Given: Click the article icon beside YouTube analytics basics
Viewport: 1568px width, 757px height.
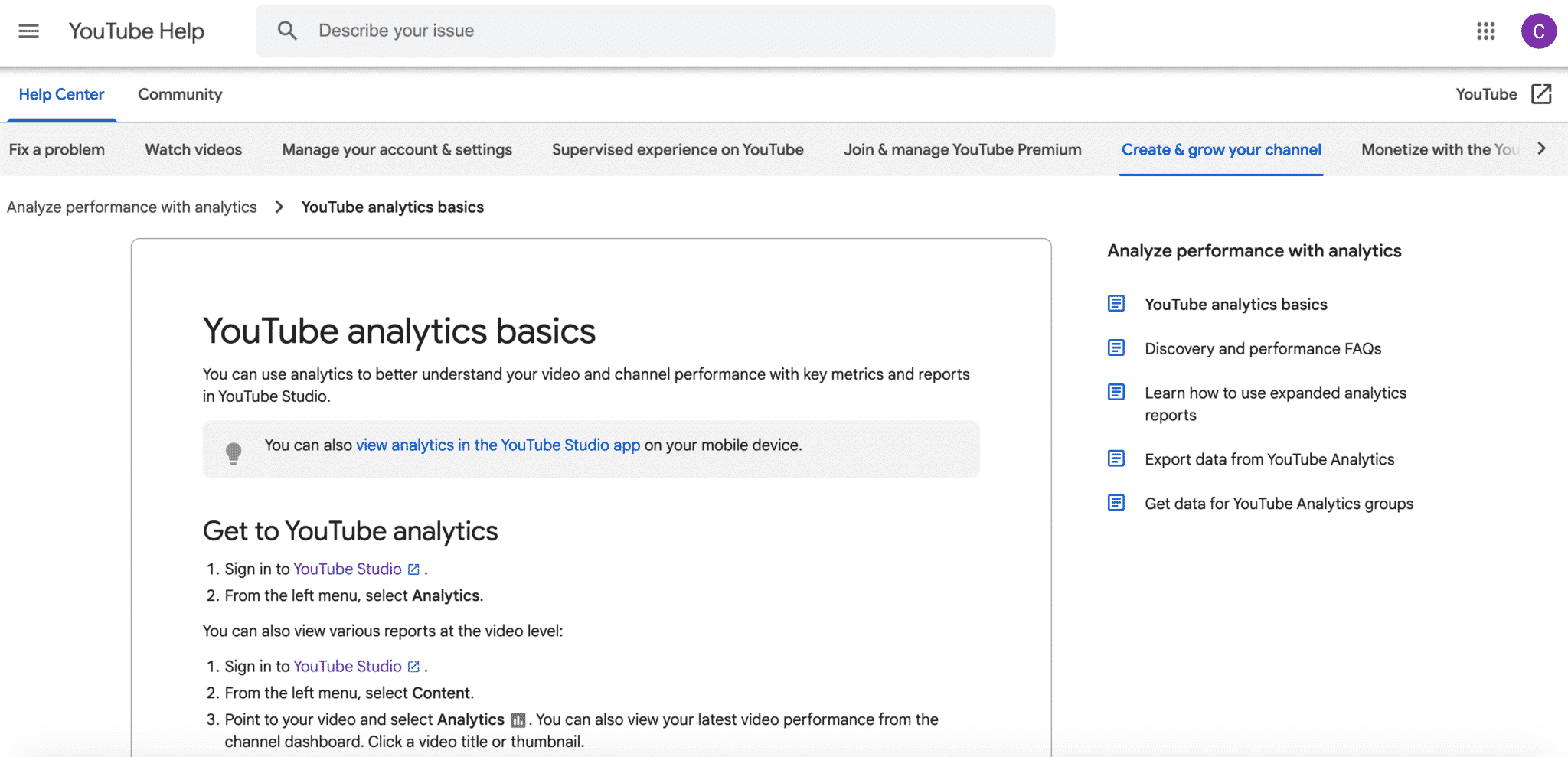Looking at the screenshot, I should pos(1116,303).
